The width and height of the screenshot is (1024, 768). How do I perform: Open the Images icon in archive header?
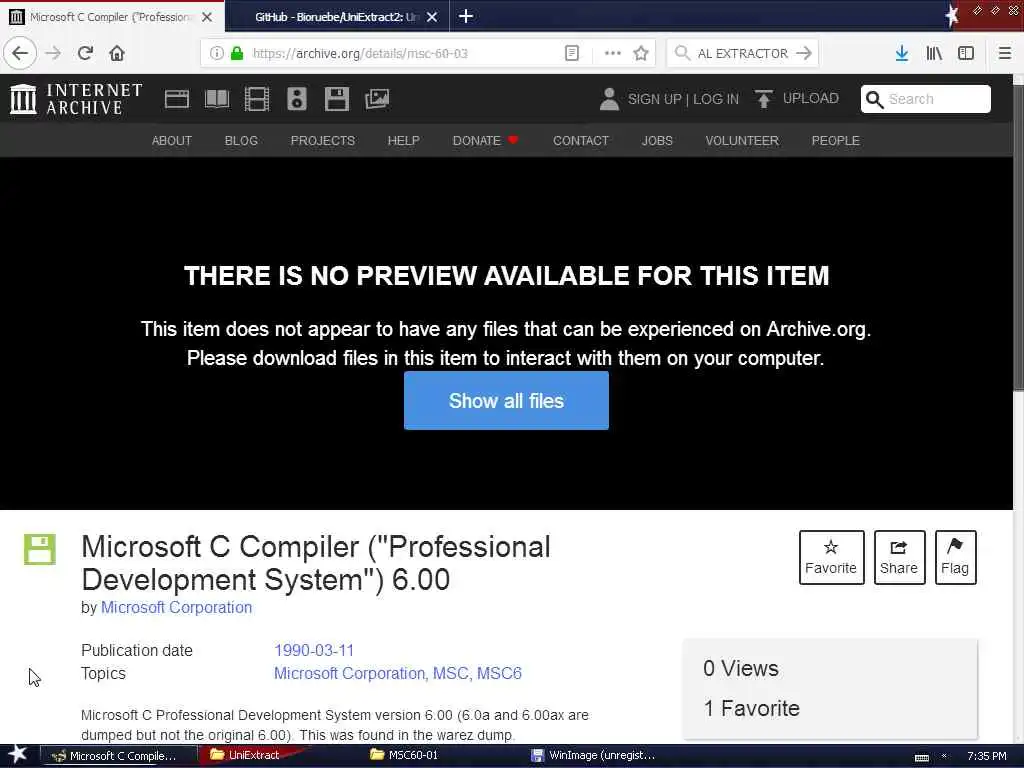coord(377,99)
